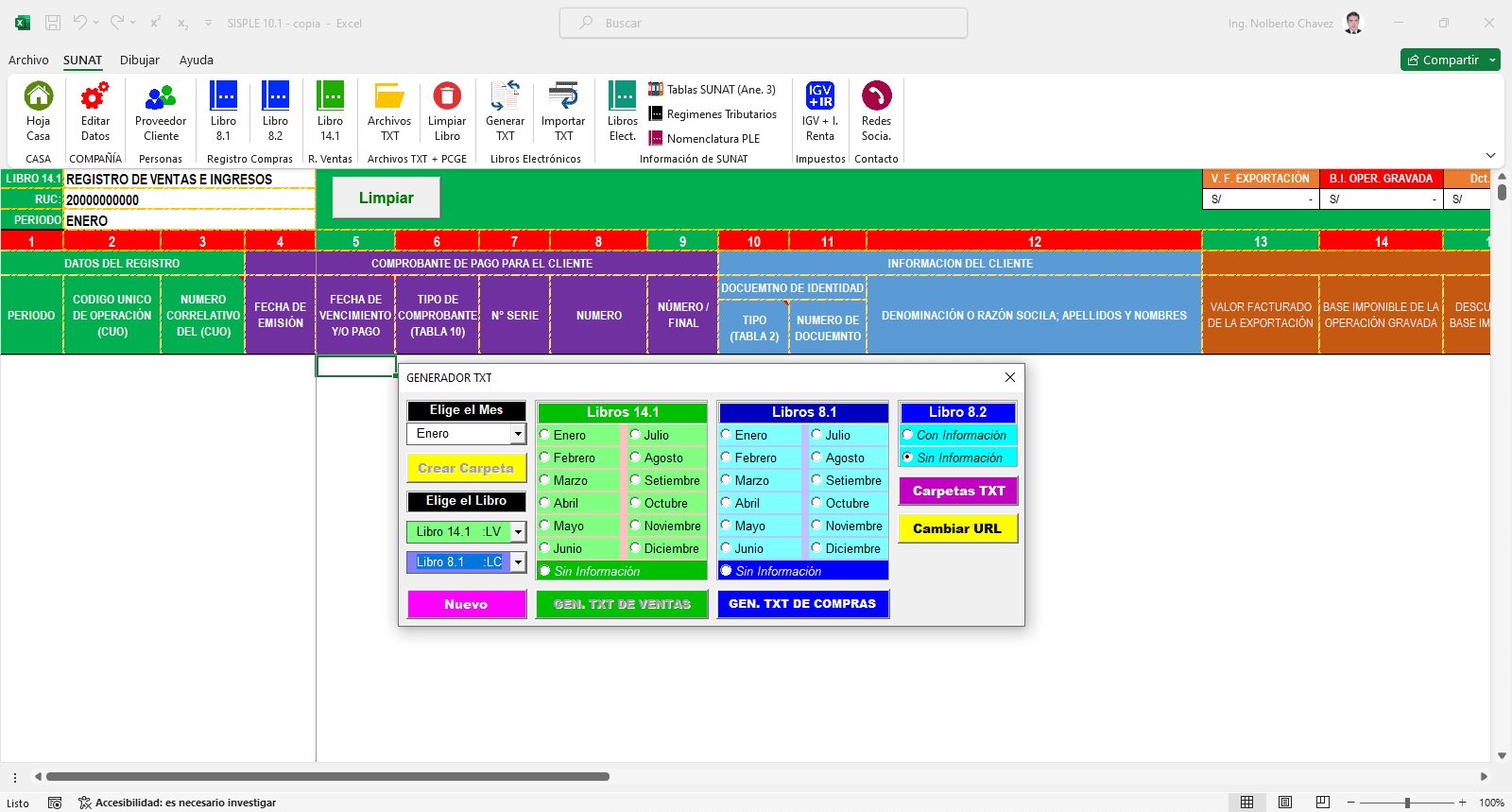Click the magenta Nuevo button

coord(466,604)
